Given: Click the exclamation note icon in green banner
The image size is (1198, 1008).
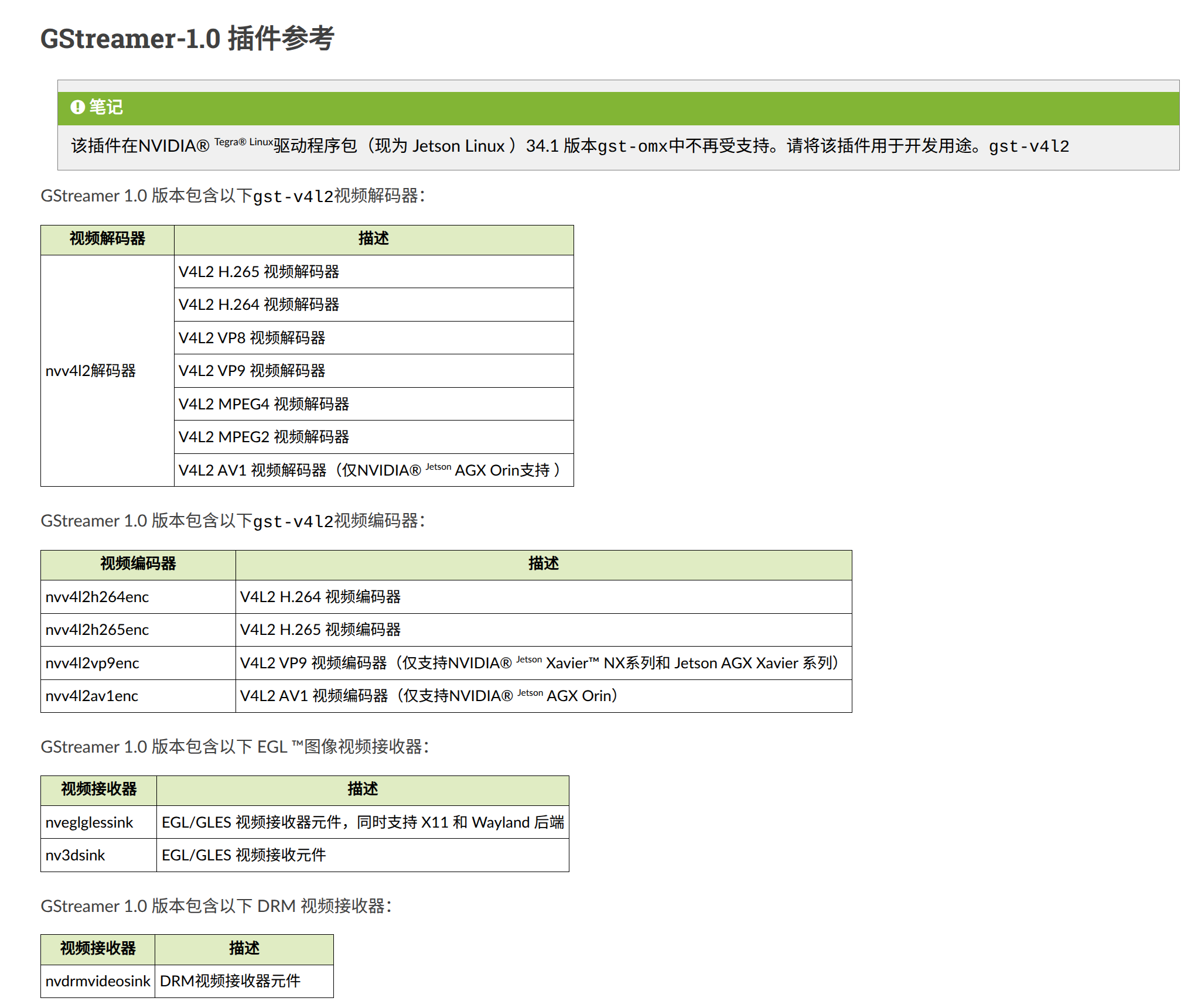Looking at the screenshot, I should coord(77,107).
